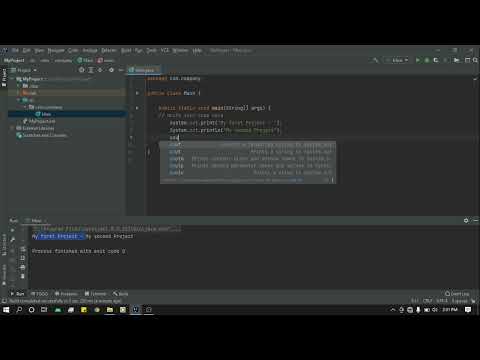Viewport: 480px width, 360px height.
Task: Open the VCS menu
Action: tap(165, 51)
